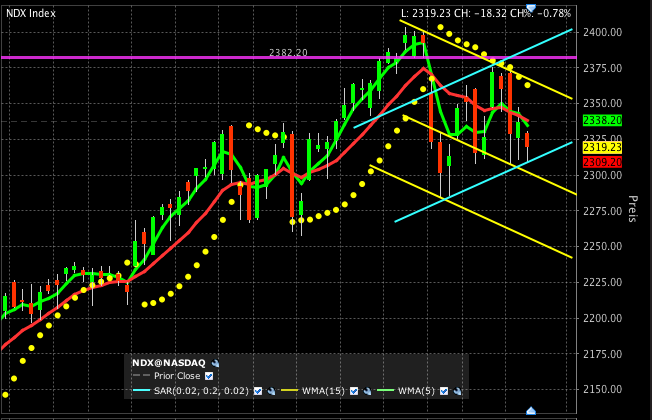The width and height of the screenshot is (652, 420).
Task: Click the Preis axis title
Action: pos(632,209)
